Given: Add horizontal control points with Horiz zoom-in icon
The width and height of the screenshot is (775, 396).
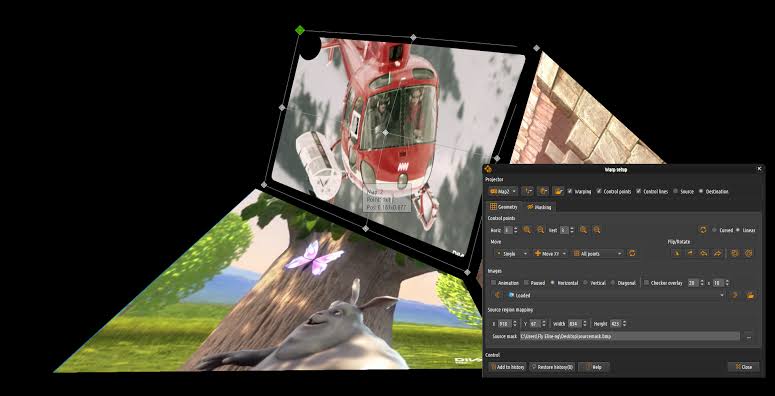Looking at the screenshot, I should click(527, 230).
